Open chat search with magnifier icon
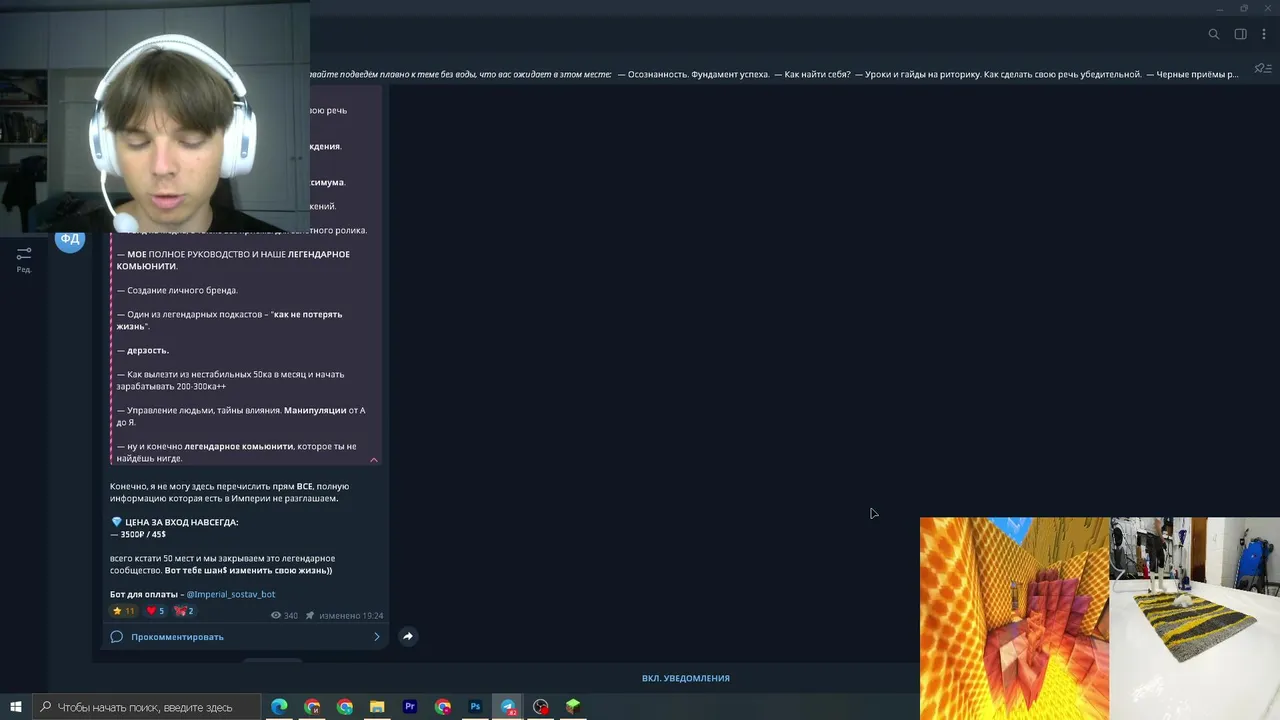 coord(1214,34)
